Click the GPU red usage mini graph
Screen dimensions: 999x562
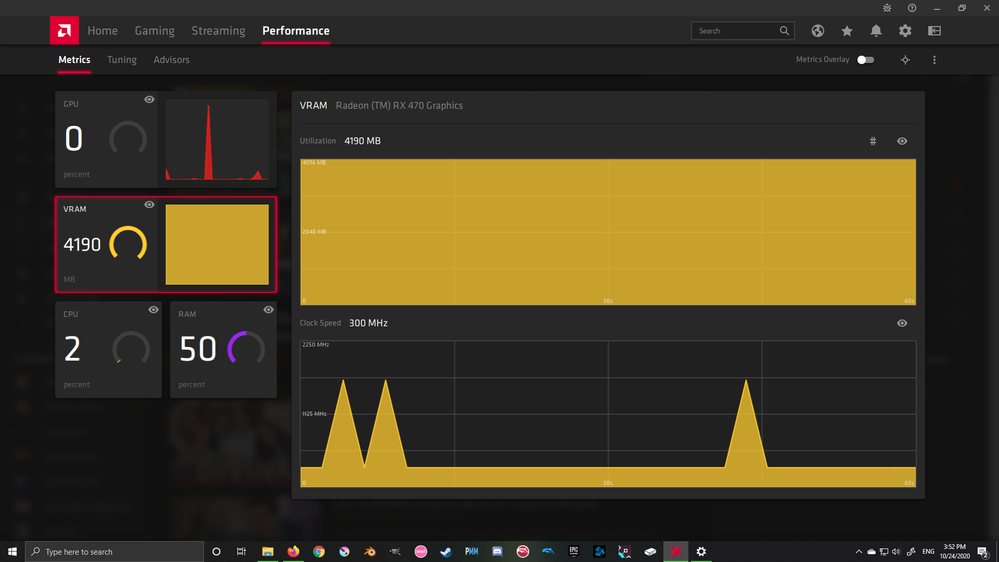point(217,140)
